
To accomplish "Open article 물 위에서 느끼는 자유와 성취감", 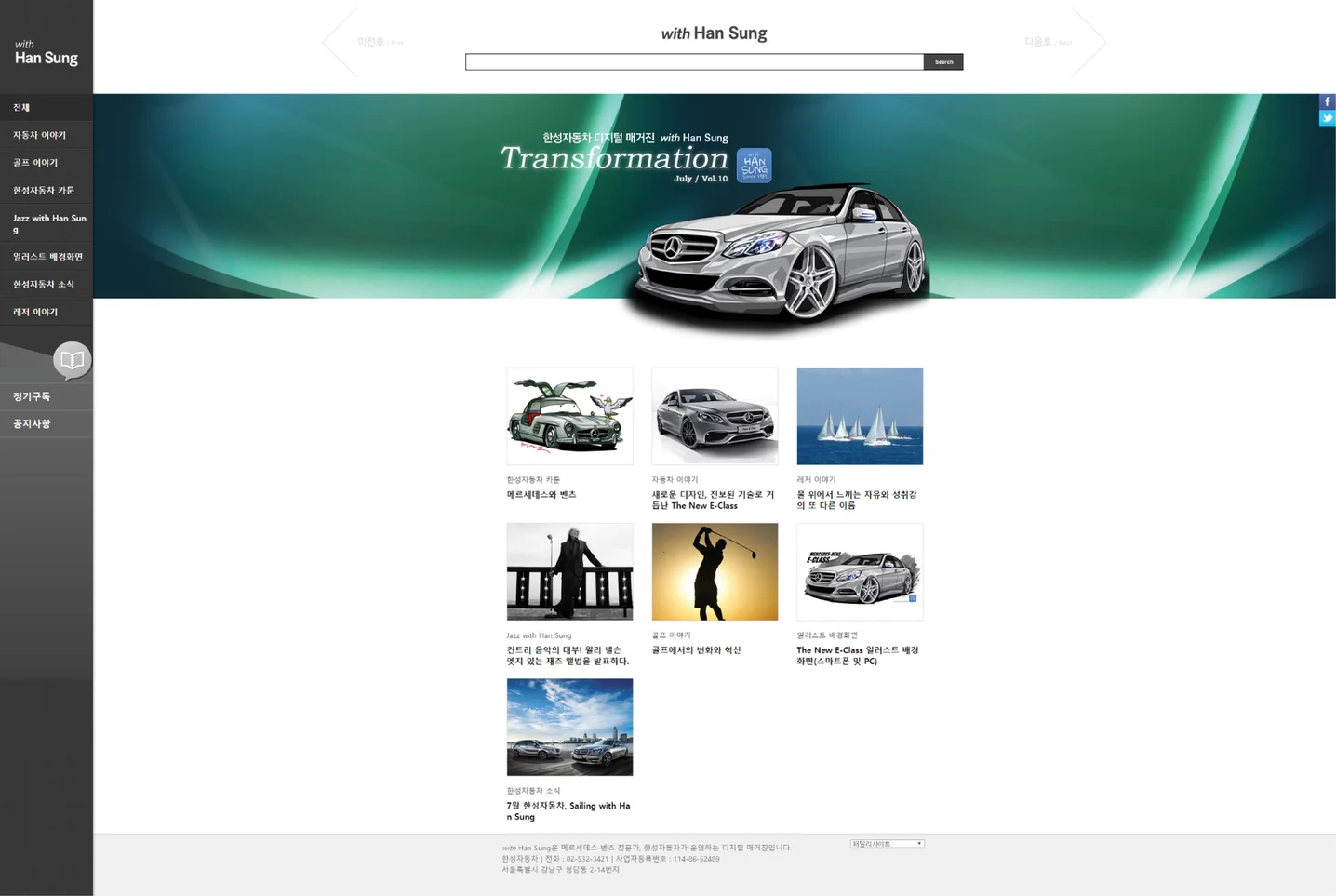I will click(857, 501).
